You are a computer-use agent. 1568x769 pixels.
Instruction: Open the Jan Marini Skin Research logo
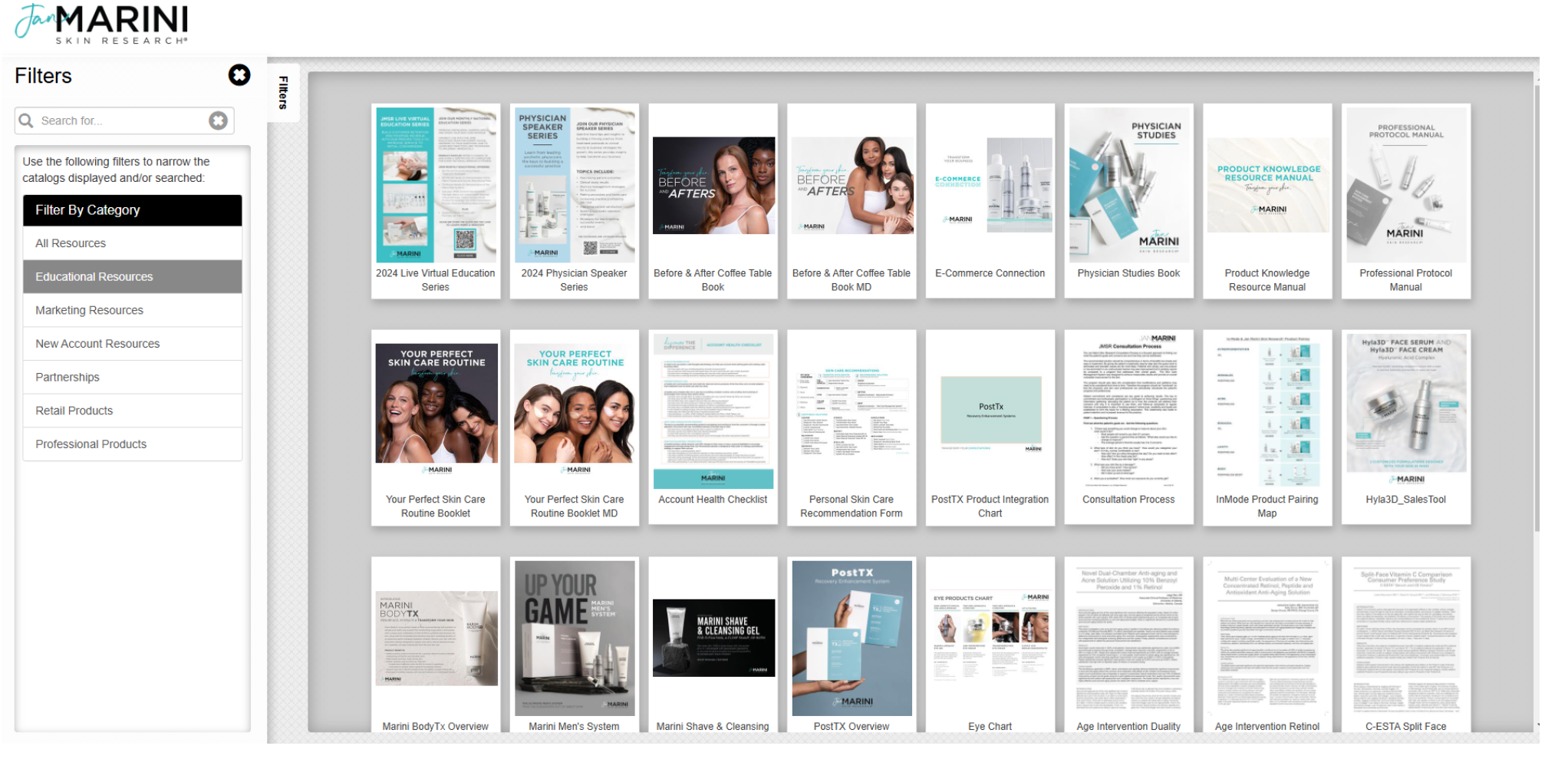(x=100, y=23)
